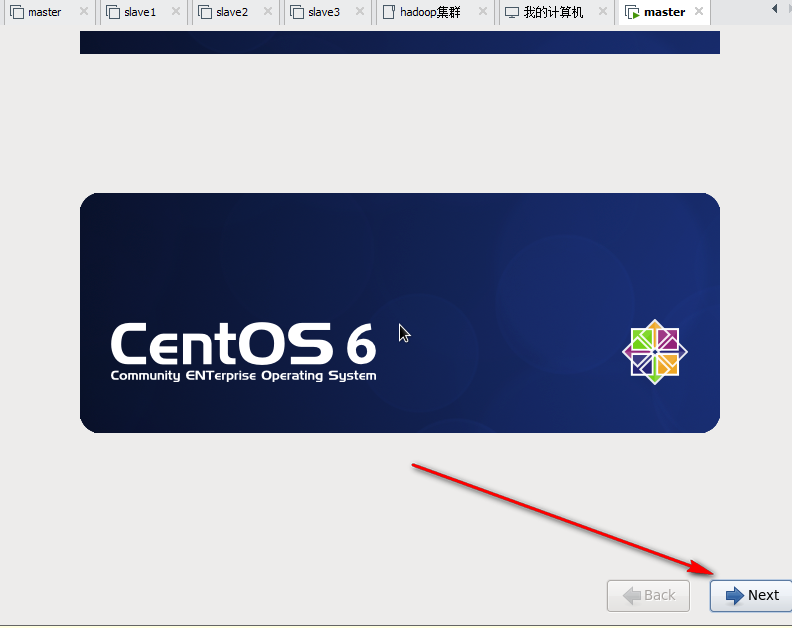Click the CentOS pinwheel logo

coord(655,352)
